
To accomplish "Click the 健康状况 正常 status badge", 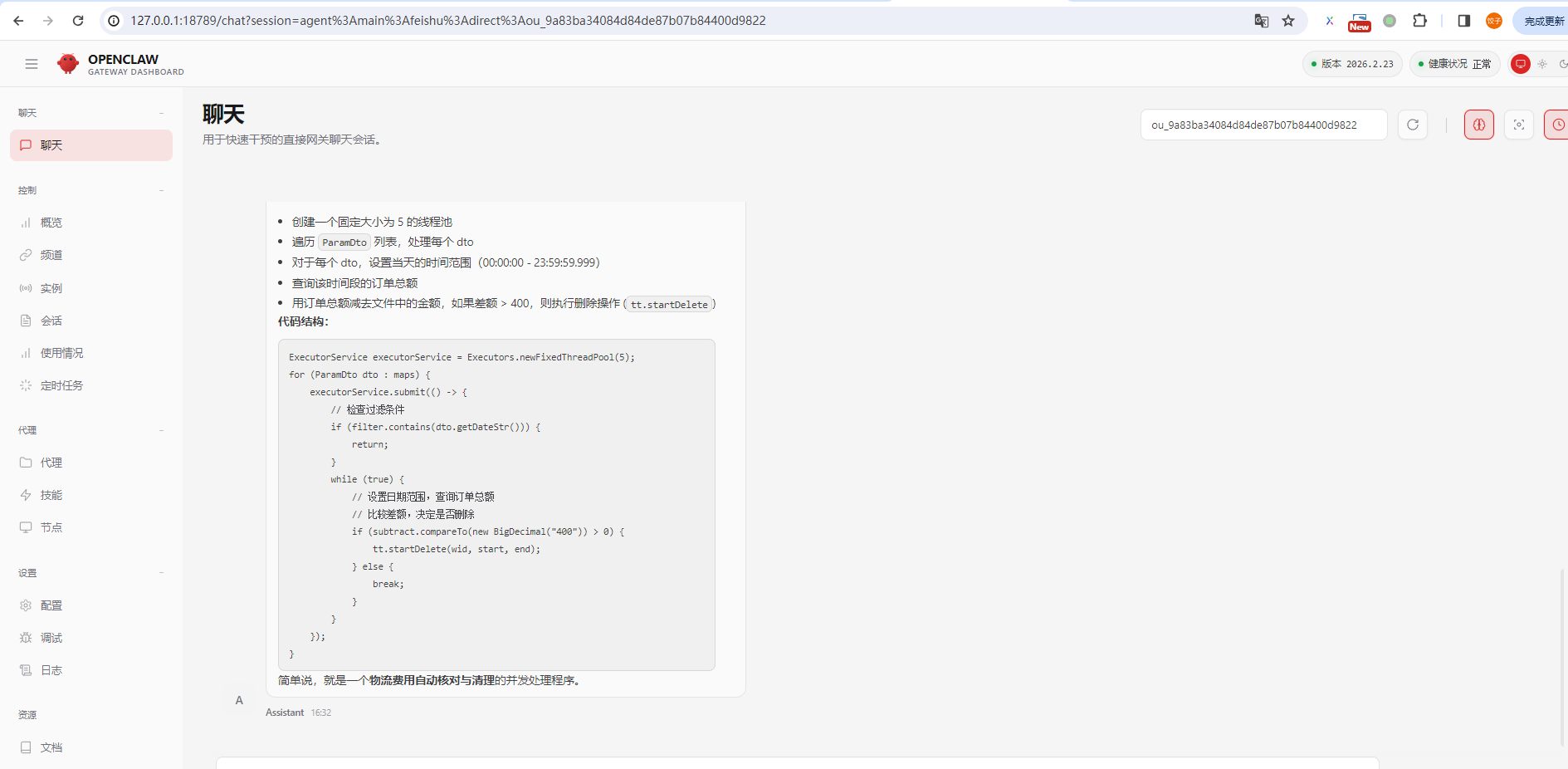I will pyautogui.click(x=1454, y=64).
